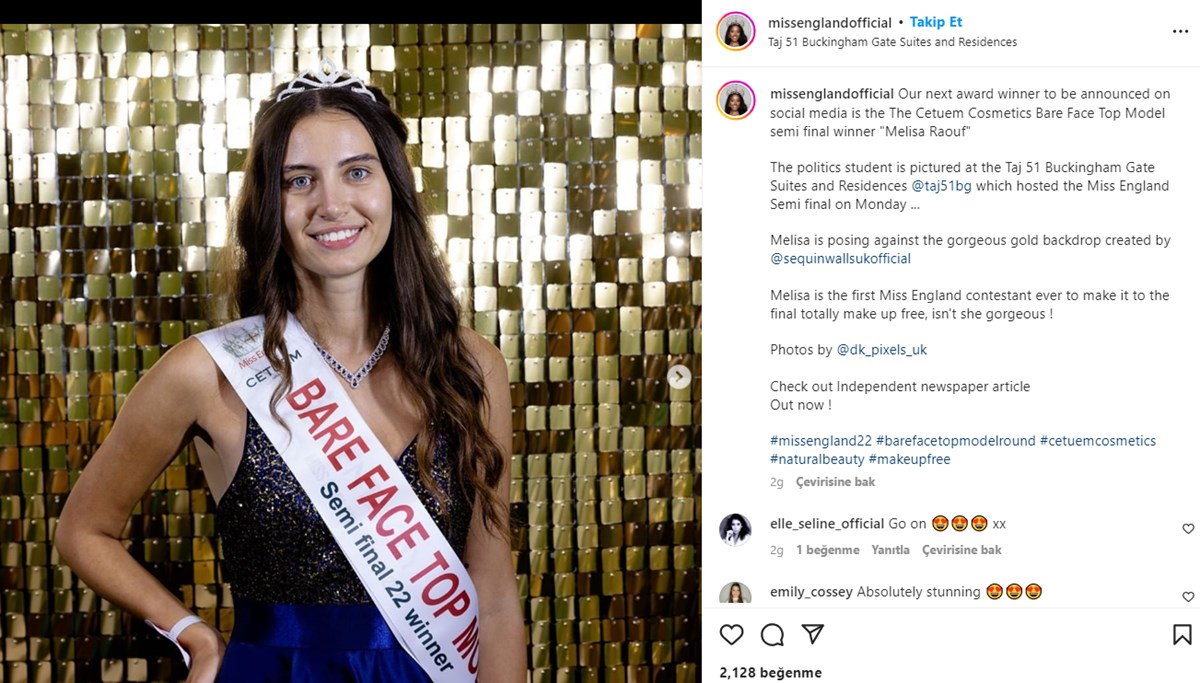
Task: Open three-dot more options menu
Action: point(1180,32)
